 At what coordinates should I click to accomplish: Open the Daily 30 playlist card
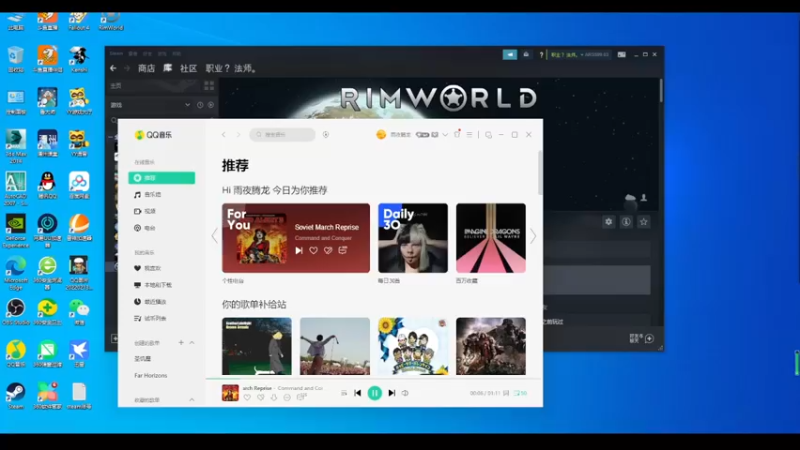click(x=413, y=238)
